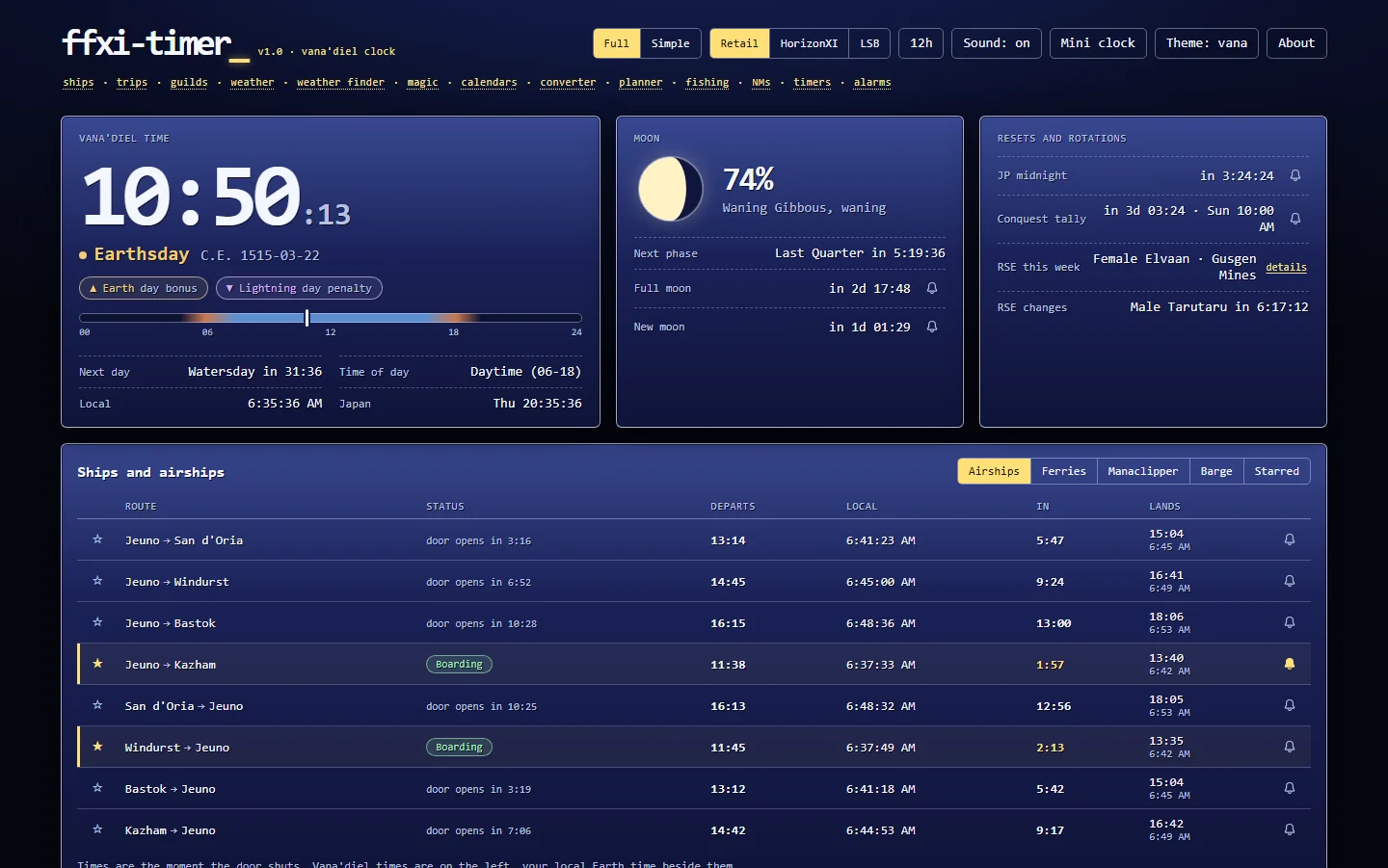Viewport: 1388px width, 868px height.
Task: Unstar the Jeuno → Kazham route
Action: (x=97, y=664)
